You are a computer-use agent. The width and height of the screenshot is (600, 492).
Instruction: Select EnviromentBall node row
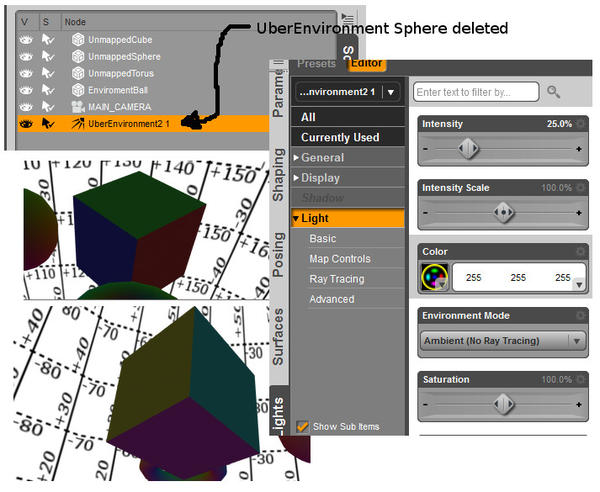pos(143,90)
